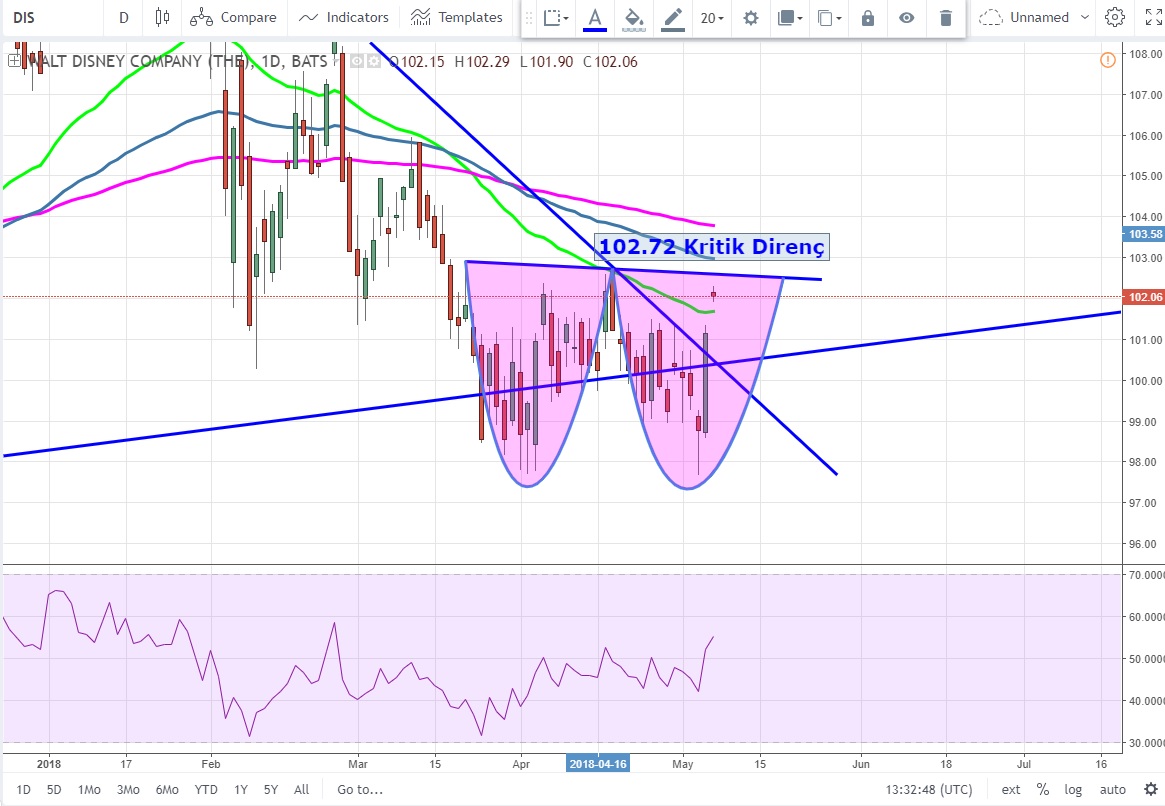Open the visual order layers menu
Viewport: 1165px width, 806px height.
pyautogui.click(x=790, y=18)
